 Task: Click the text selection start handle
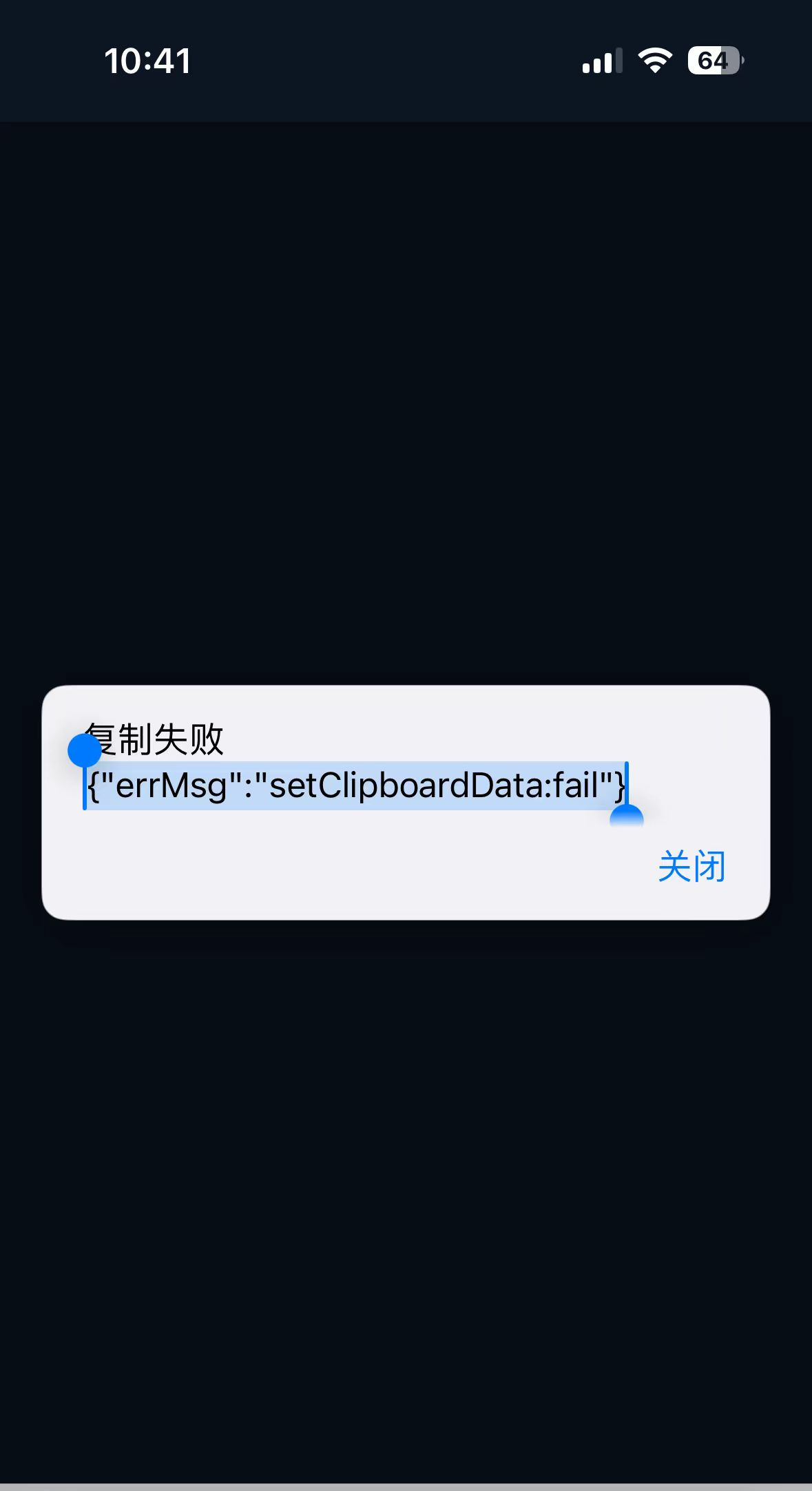tap(85, 751)
